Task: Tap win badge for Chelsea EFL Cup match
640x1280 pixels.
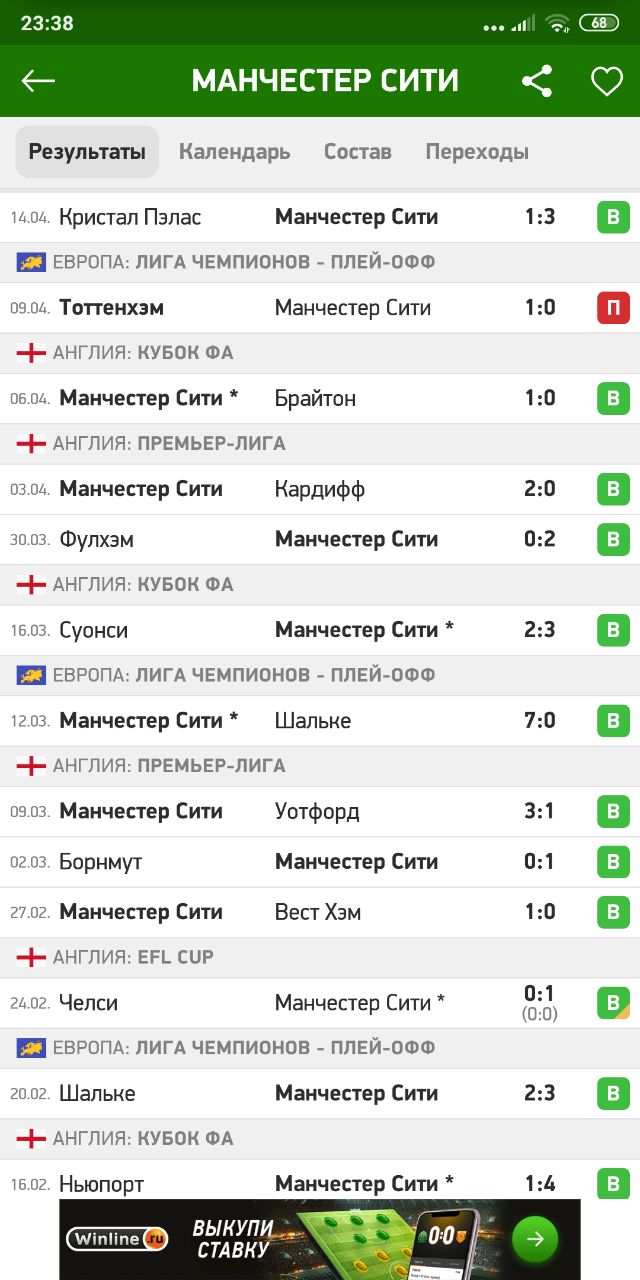Action: [x=613, y=1003]
